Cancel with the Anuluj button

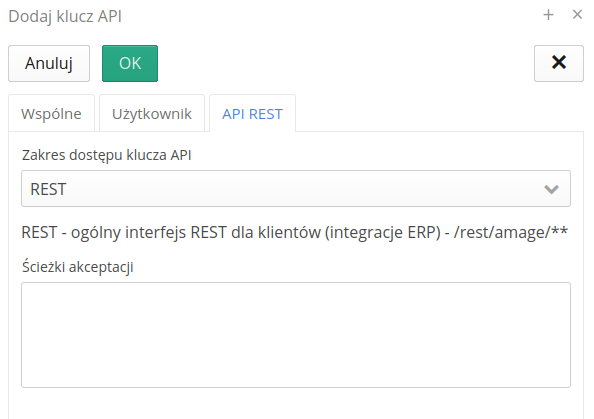49,63
